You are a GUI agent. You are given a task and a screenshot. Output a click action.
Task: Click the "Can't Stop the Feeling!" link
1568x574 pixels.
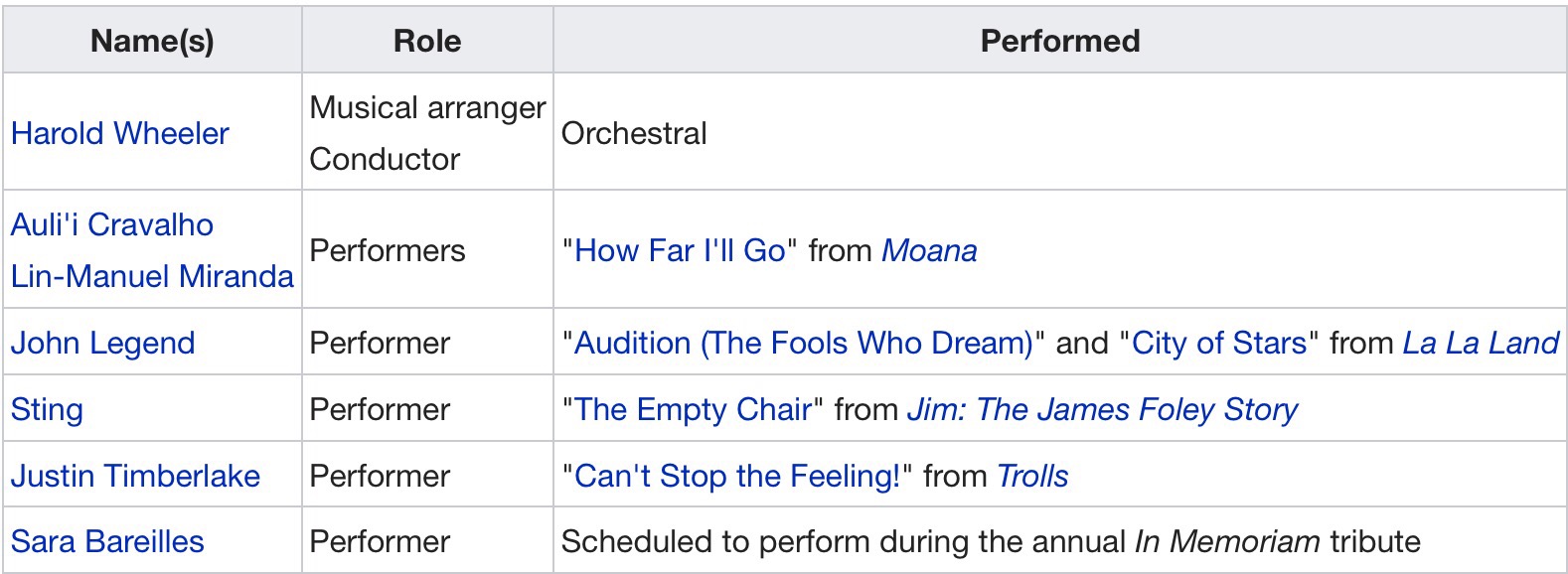click(737, 476)
